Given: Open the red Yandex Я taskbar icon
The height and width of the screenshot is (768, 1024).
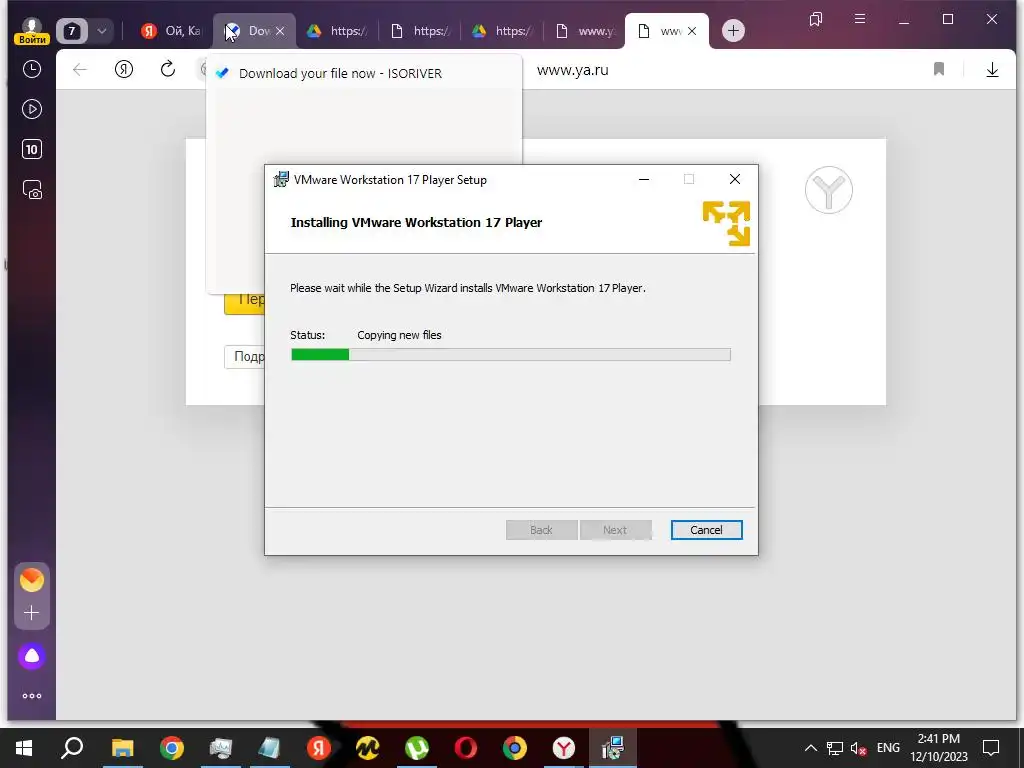Looking at the screenshot, I should 319,748.
